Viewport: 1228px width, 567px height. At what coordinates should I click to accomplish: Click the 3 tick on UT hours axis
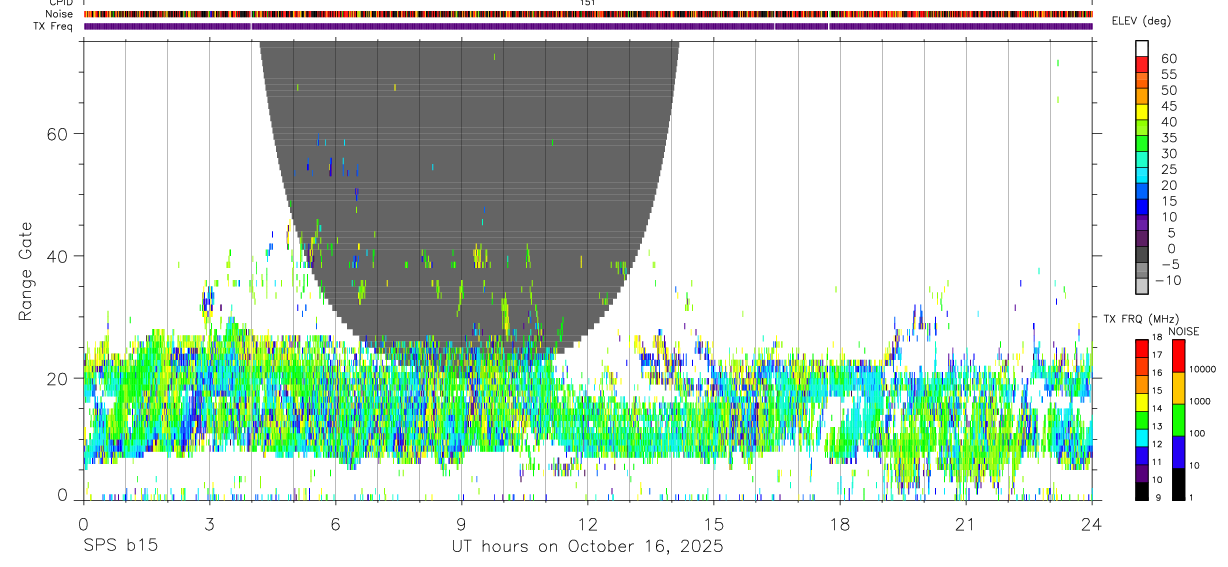209,524
